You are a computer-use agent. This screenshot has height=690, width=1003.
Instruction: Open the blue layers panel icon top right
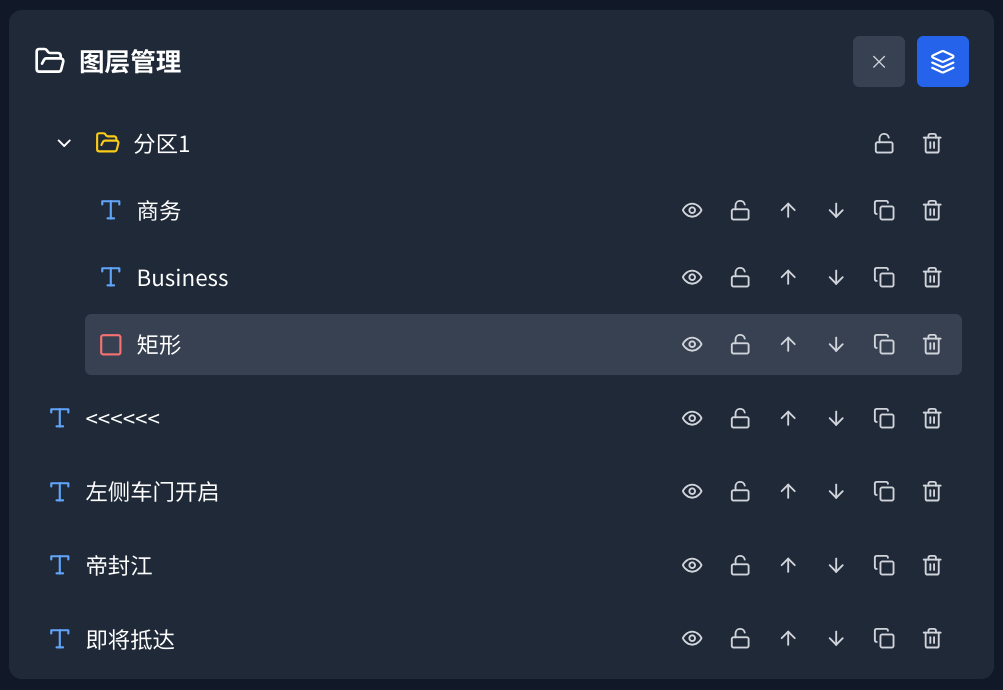pyautogui.click(x=941, y=61)
